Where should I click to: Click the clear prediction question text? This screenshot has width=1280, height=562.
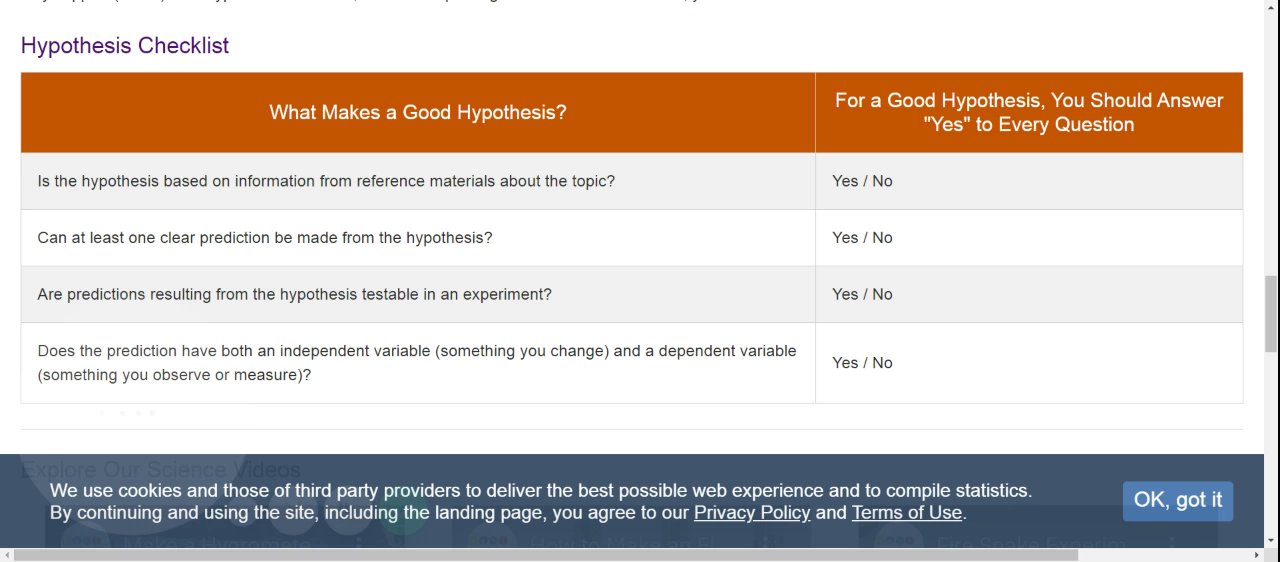265,238
